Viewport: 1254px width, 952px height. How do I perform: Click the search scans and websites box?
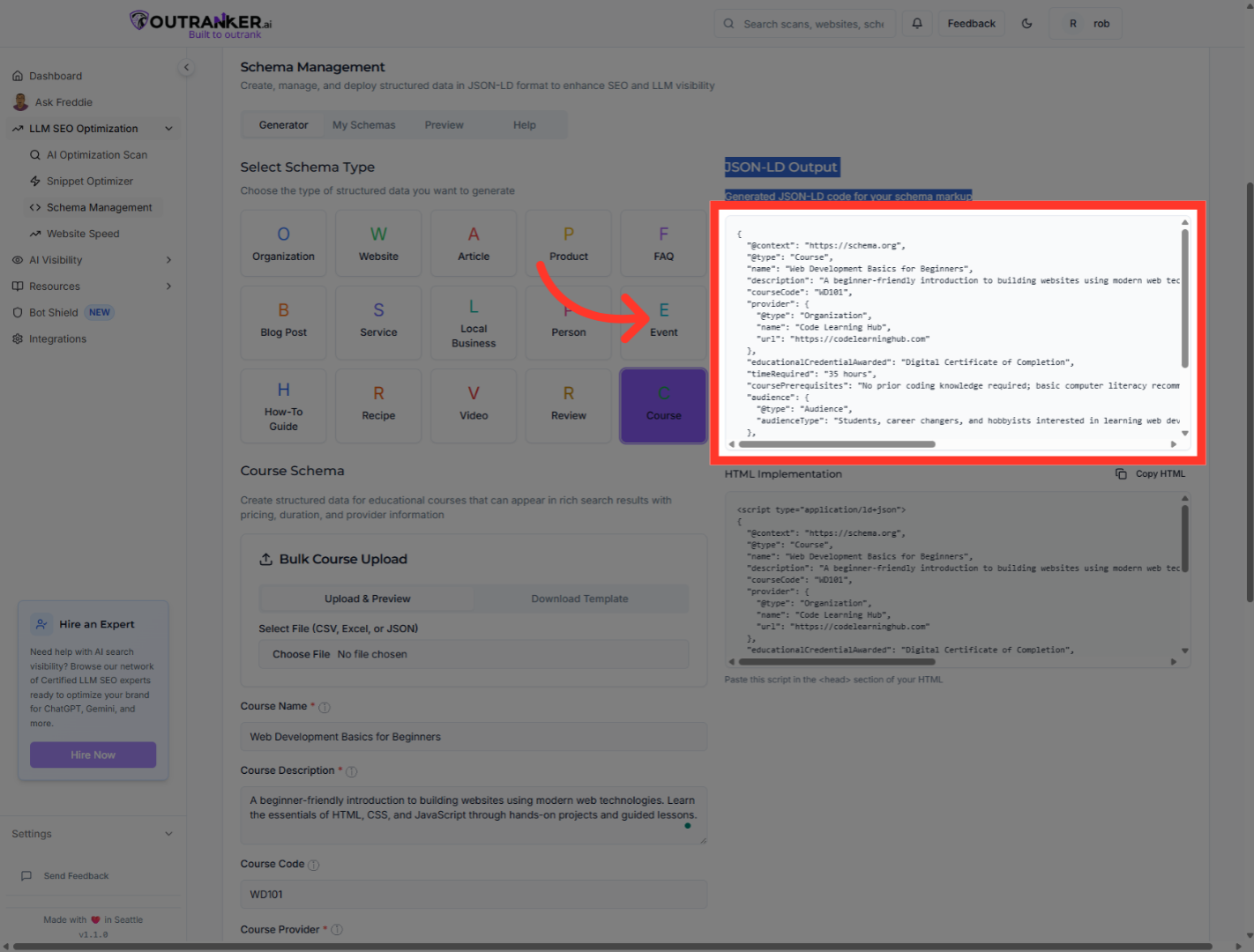(804, 24)
